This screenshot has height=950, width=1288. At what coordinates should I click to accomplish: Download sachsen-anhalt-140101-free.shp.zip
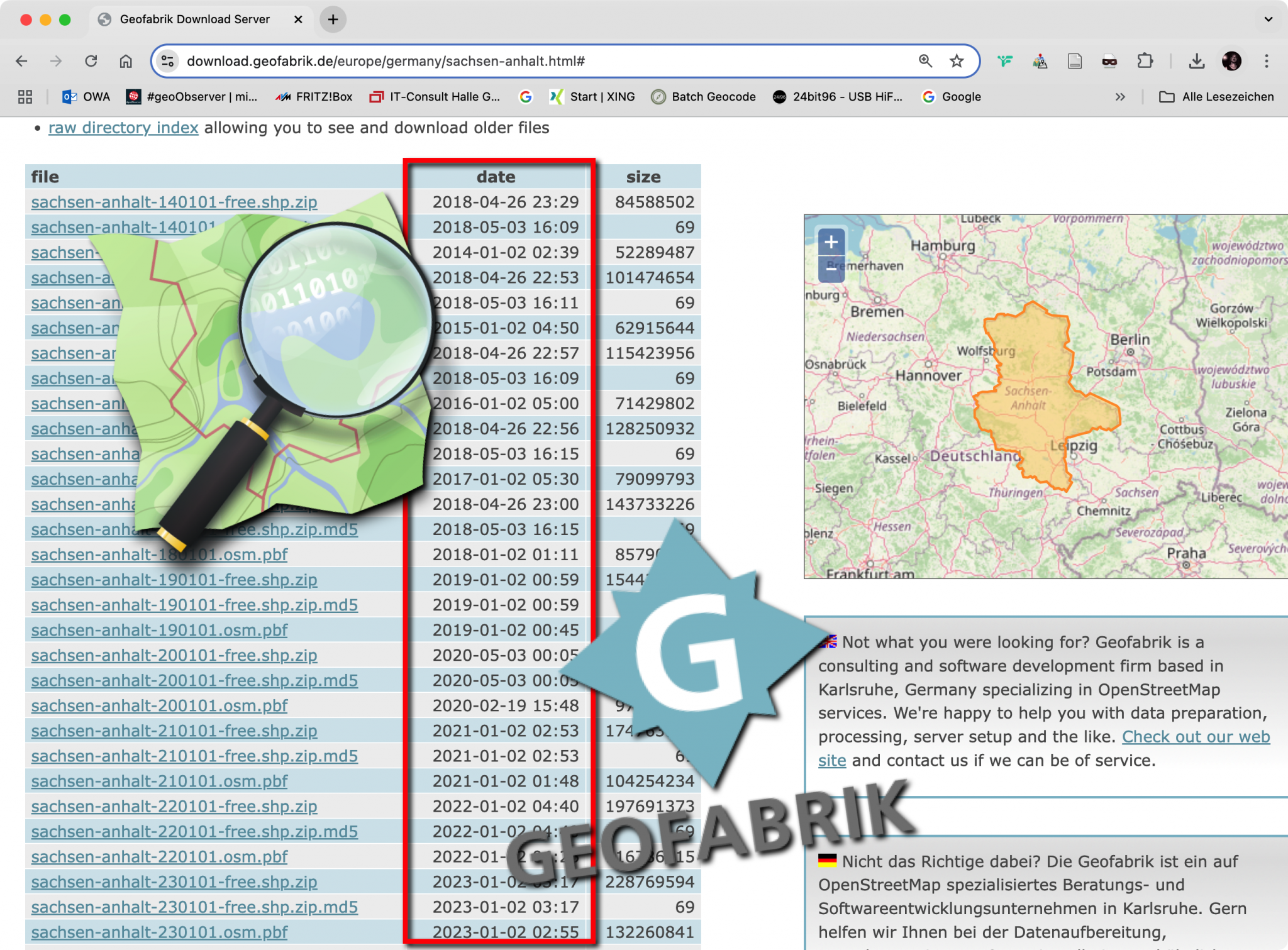pos(174,202)
